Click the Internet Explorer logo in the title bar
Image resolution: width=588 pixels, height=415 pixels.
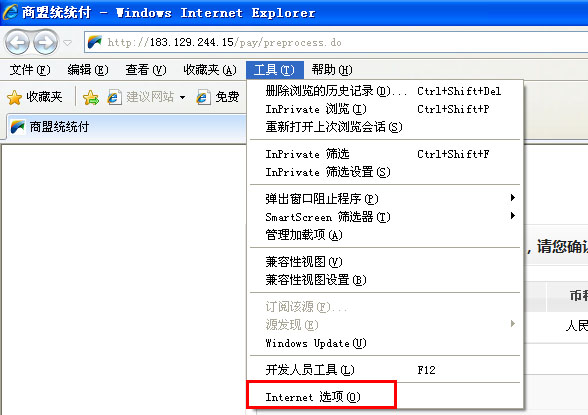[x=10, y=12]
